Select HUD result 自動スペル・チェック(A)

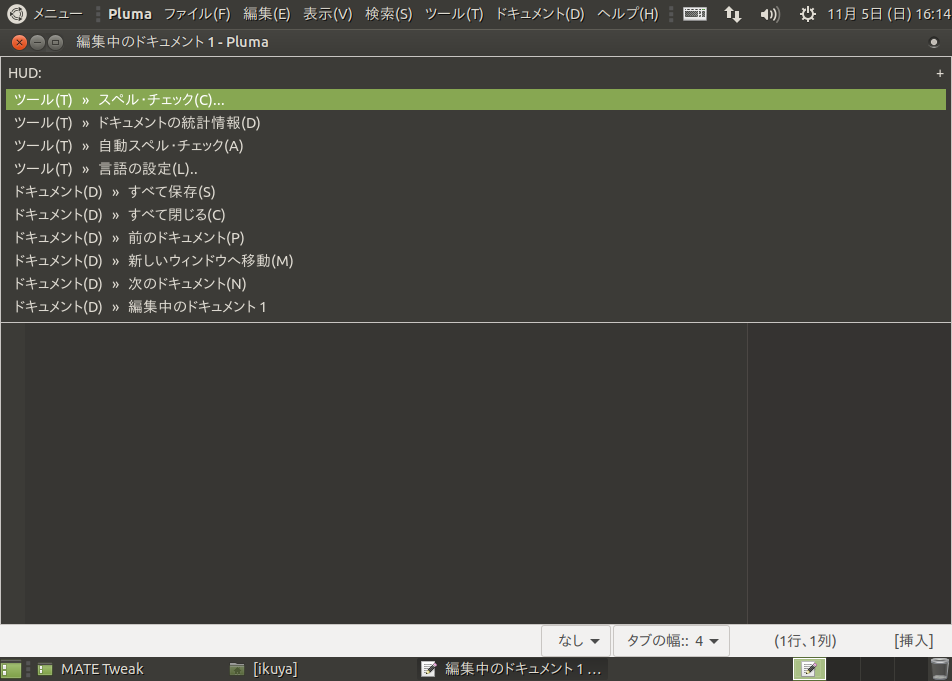point(476,146)
